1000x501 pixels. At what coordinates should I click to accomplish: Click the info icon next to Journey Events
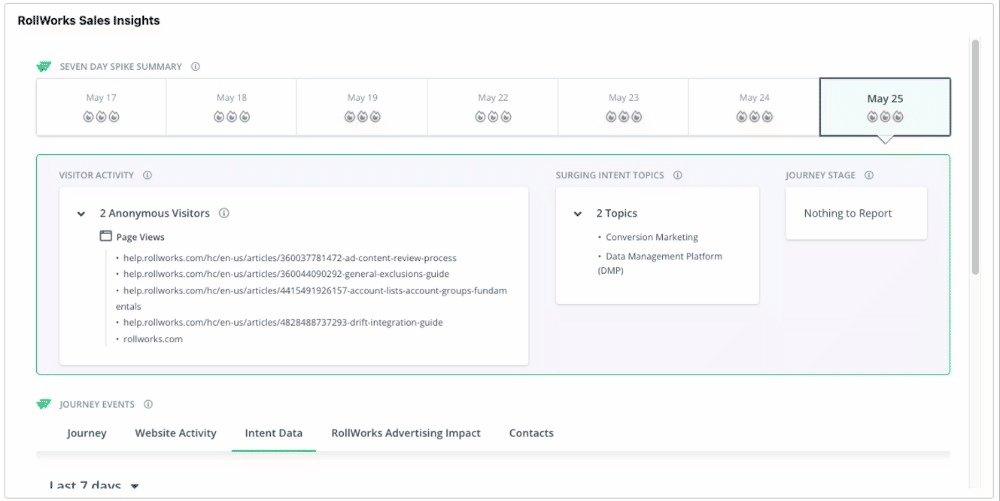tap(149, 404)
